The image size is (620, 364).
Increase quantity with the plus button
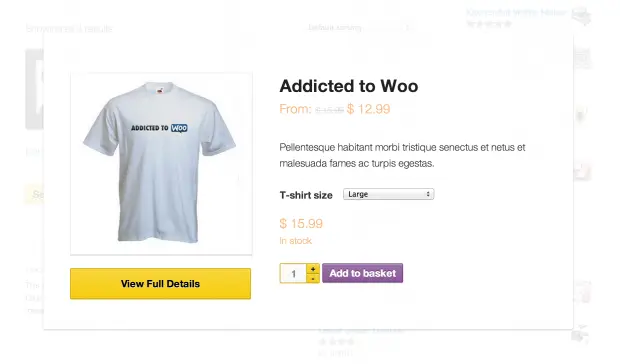pos(313,269)
